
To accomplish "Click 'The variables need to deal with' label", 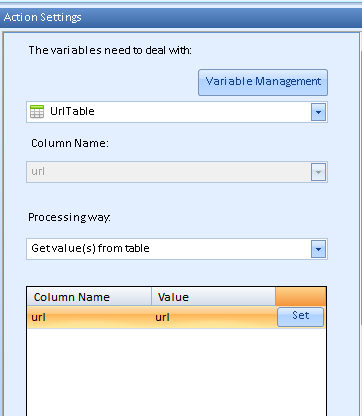I will point(110,50).
